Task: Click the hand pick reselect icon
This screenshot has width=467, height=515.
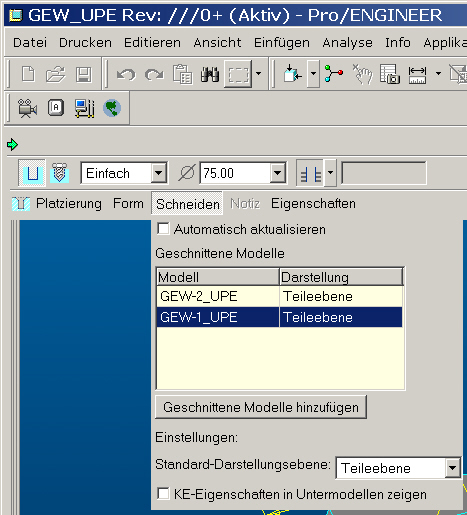Action: click(x=363, y=74)
